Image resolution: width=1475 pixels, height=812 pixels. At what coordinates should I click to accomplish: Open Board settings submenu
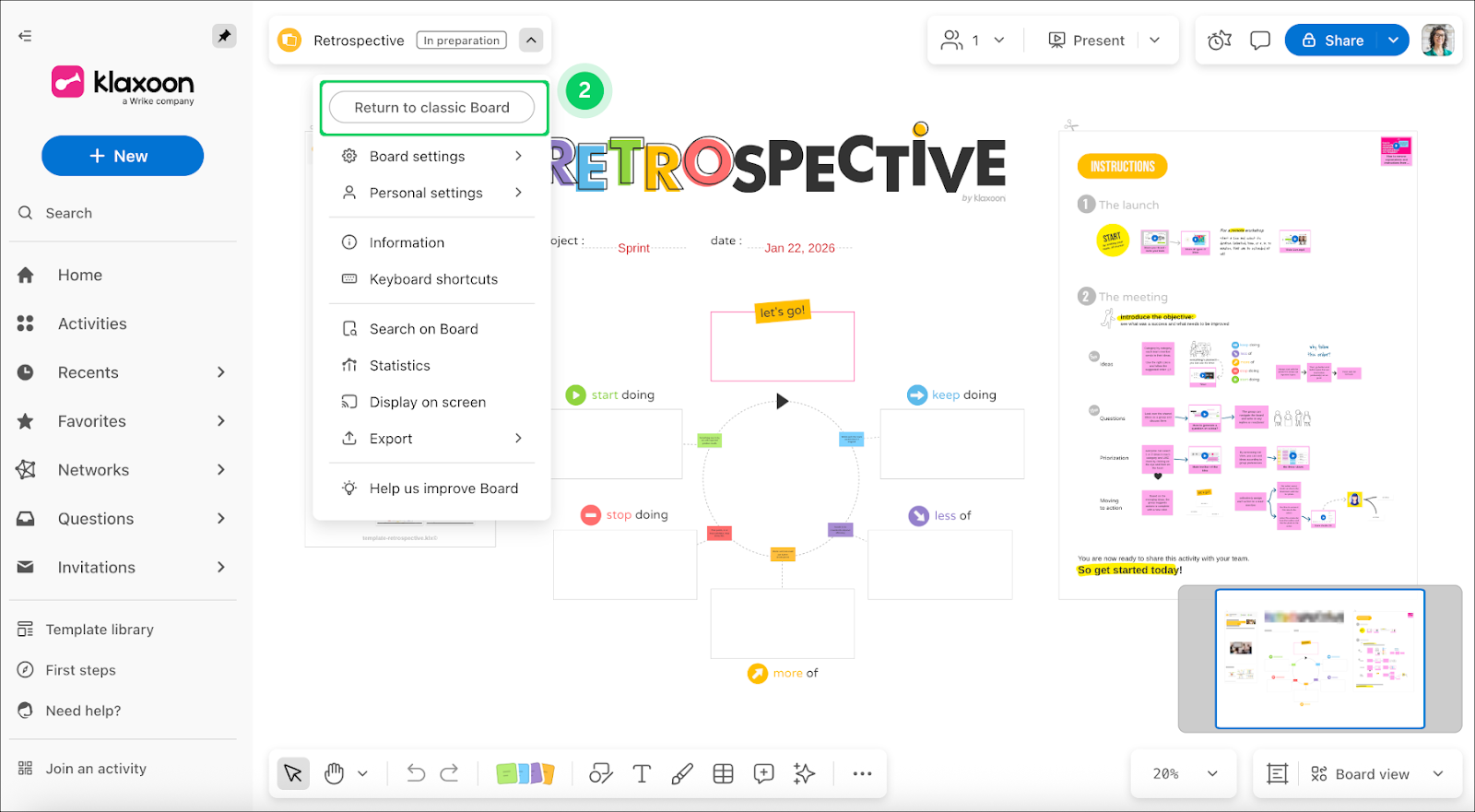tap(431, 157)
